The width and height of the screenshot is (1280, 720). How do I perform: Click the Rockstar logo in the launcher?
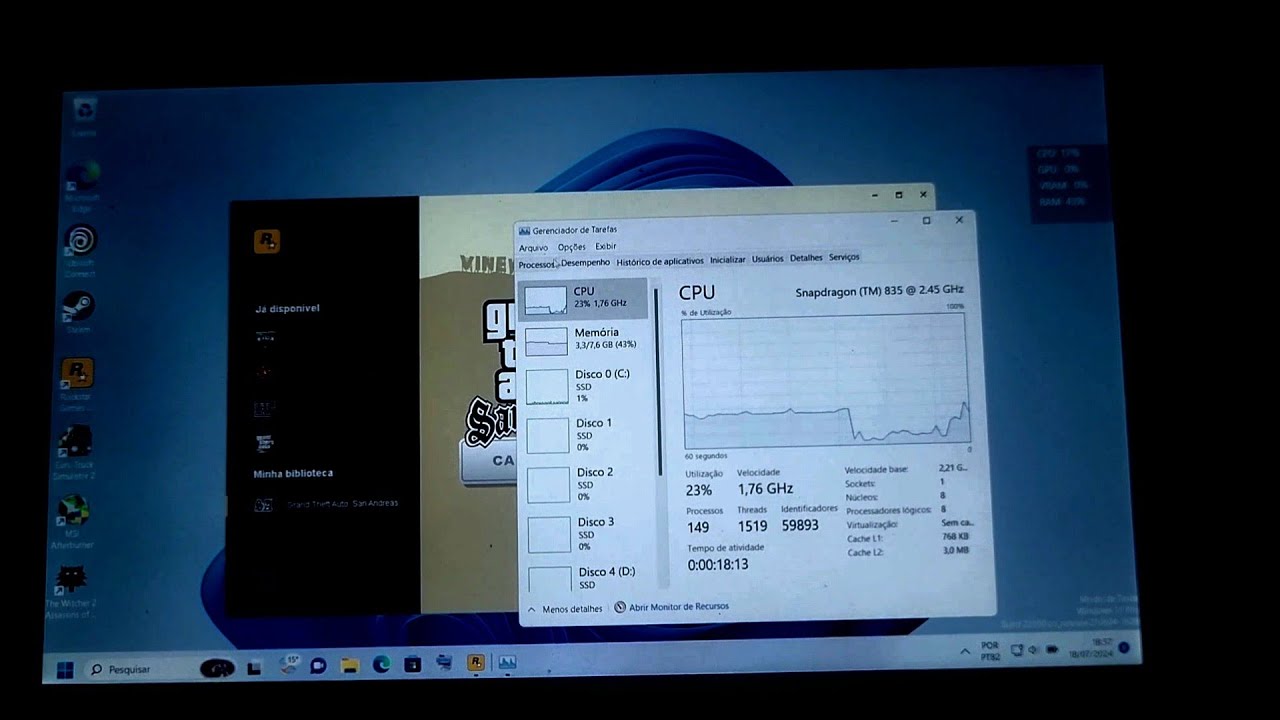tap(267, 241)
